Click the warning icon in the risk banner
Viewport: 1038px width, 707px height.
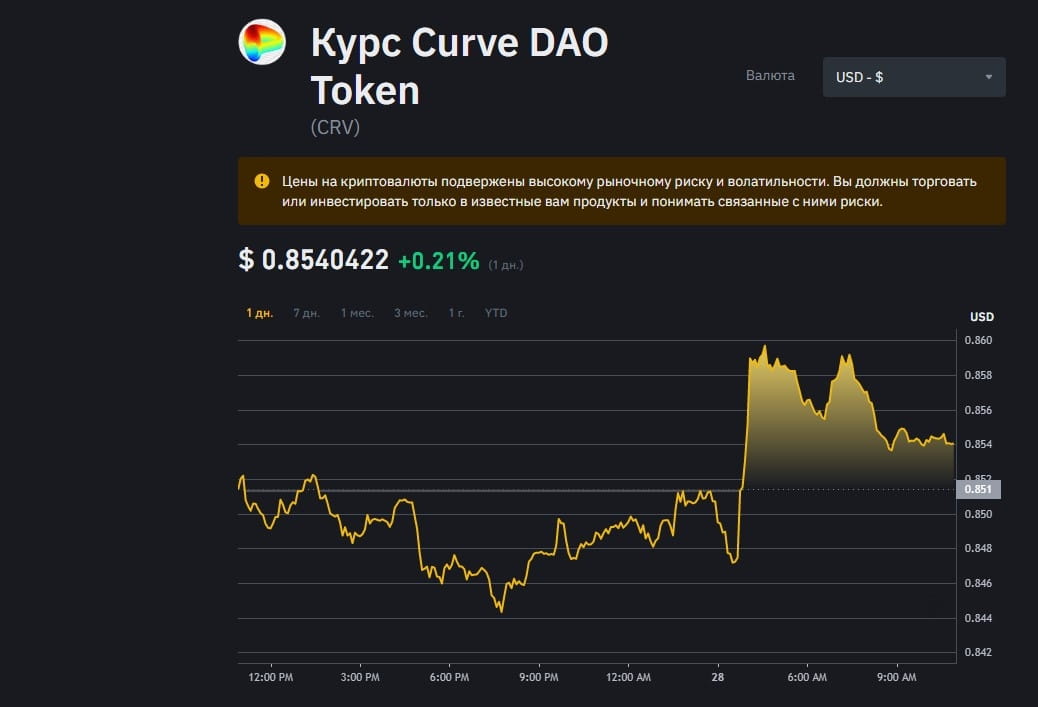pos(261,180)
